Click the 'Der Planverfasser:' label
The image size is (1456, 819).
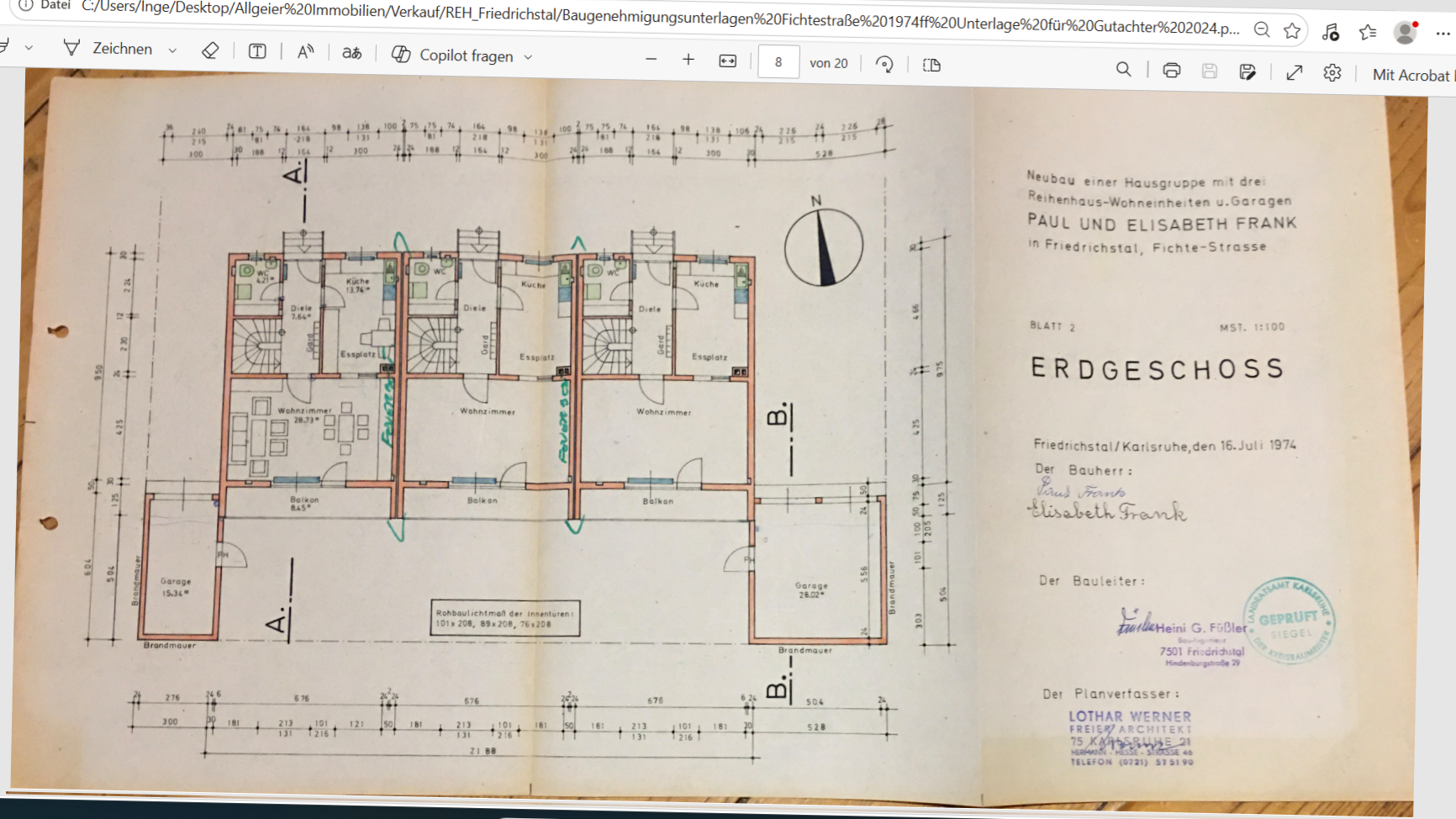click(x=1111, y=694)
